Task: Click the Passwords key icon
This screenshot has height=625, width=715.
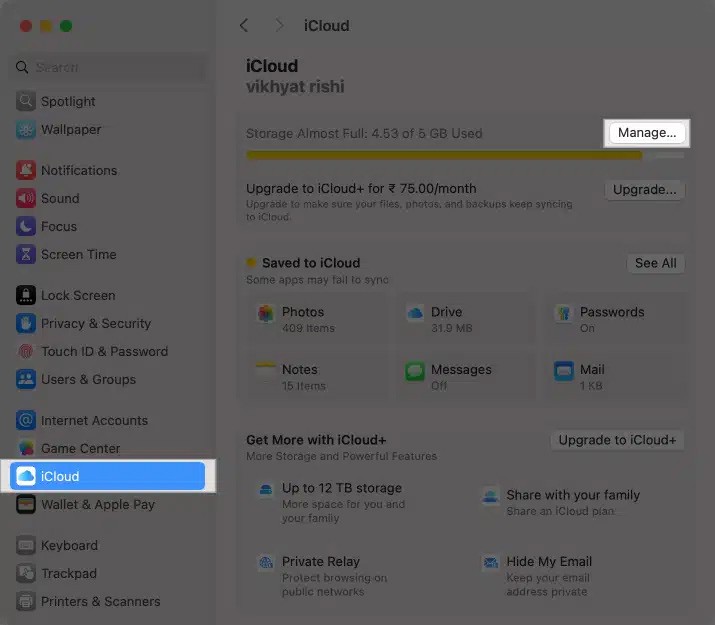Action: [563, 314]
